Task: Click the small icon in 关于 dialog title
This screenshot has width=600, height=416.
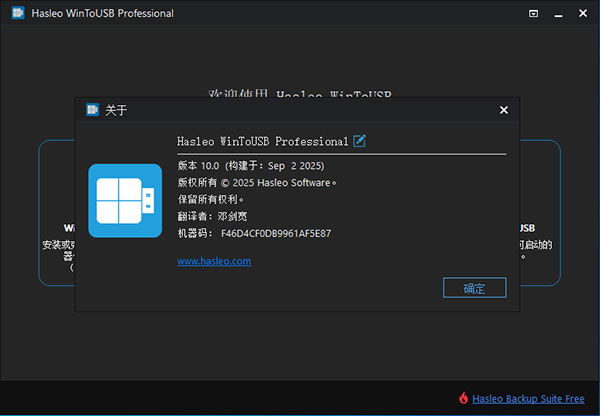Action: coord(92,110)
